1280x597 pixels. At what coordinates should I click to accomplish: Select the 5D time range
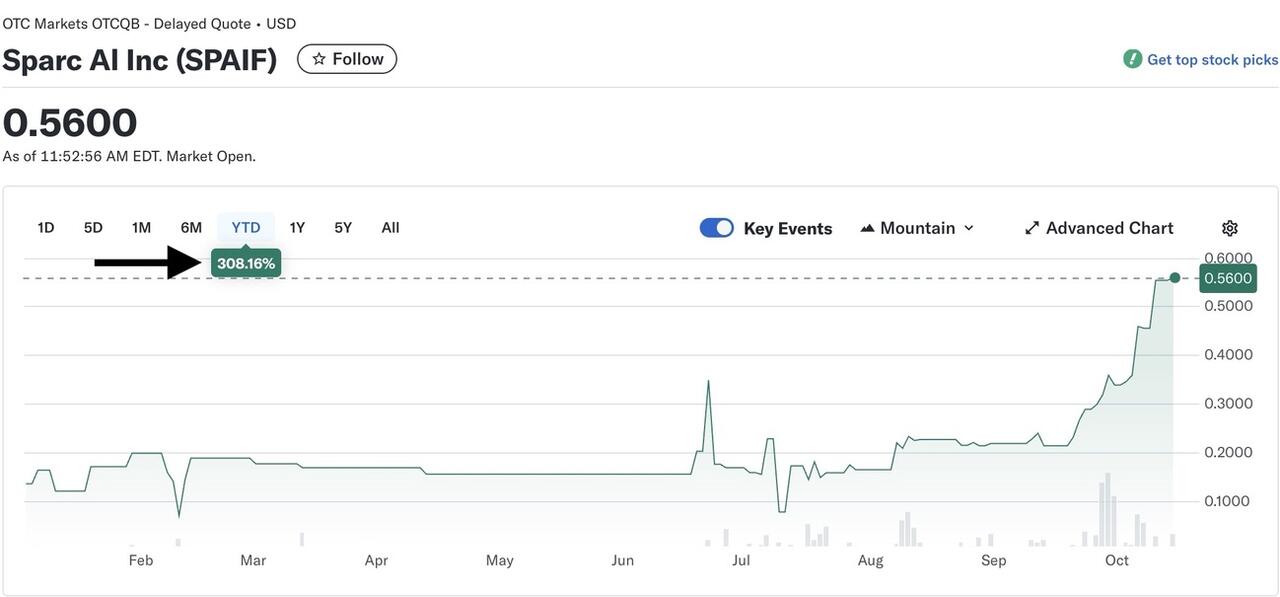tap(93, 228)
